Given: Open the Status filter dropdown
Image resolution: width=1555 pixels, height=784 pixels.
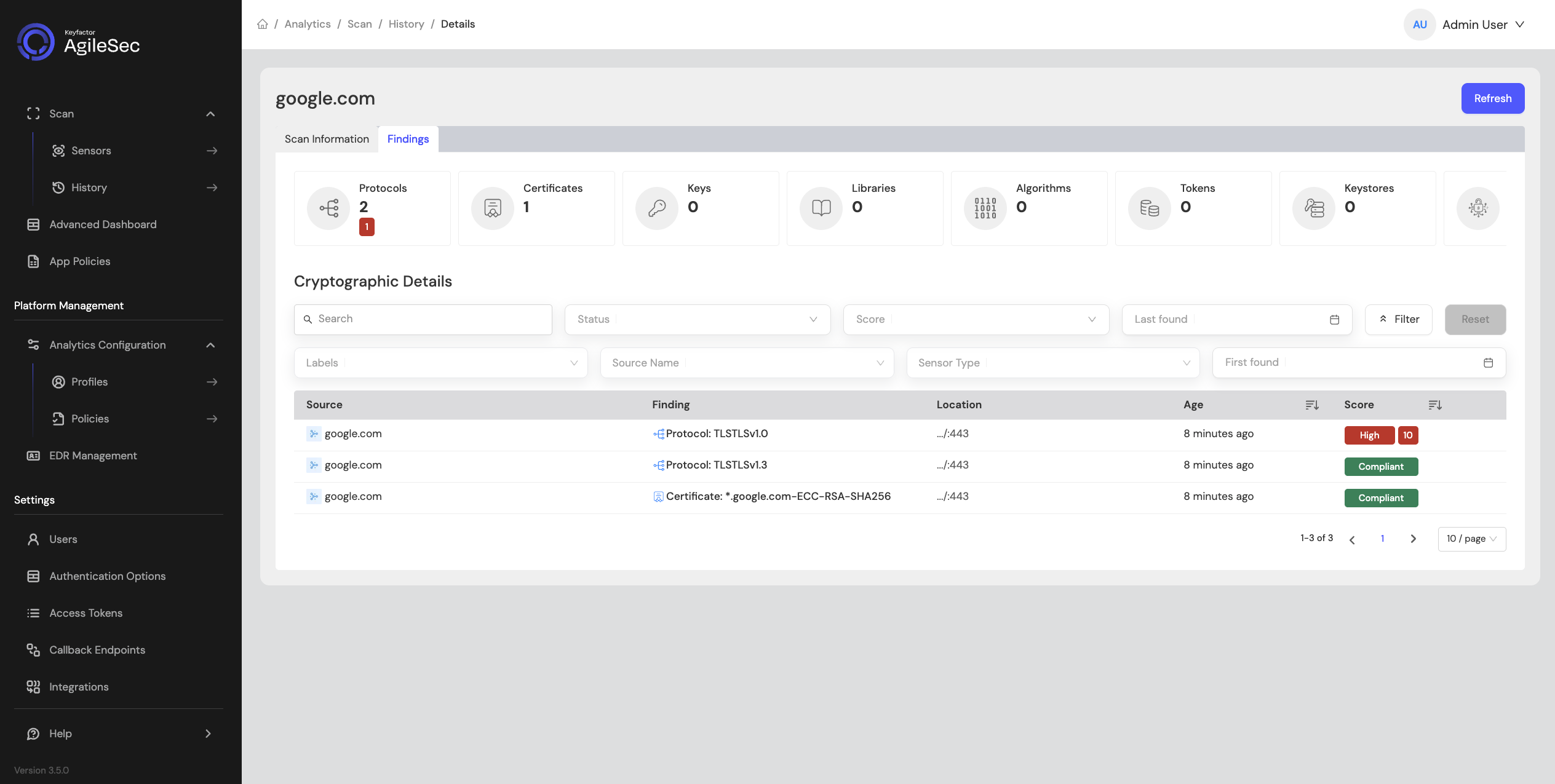Looking at the screenshot, I should point(698,320).
